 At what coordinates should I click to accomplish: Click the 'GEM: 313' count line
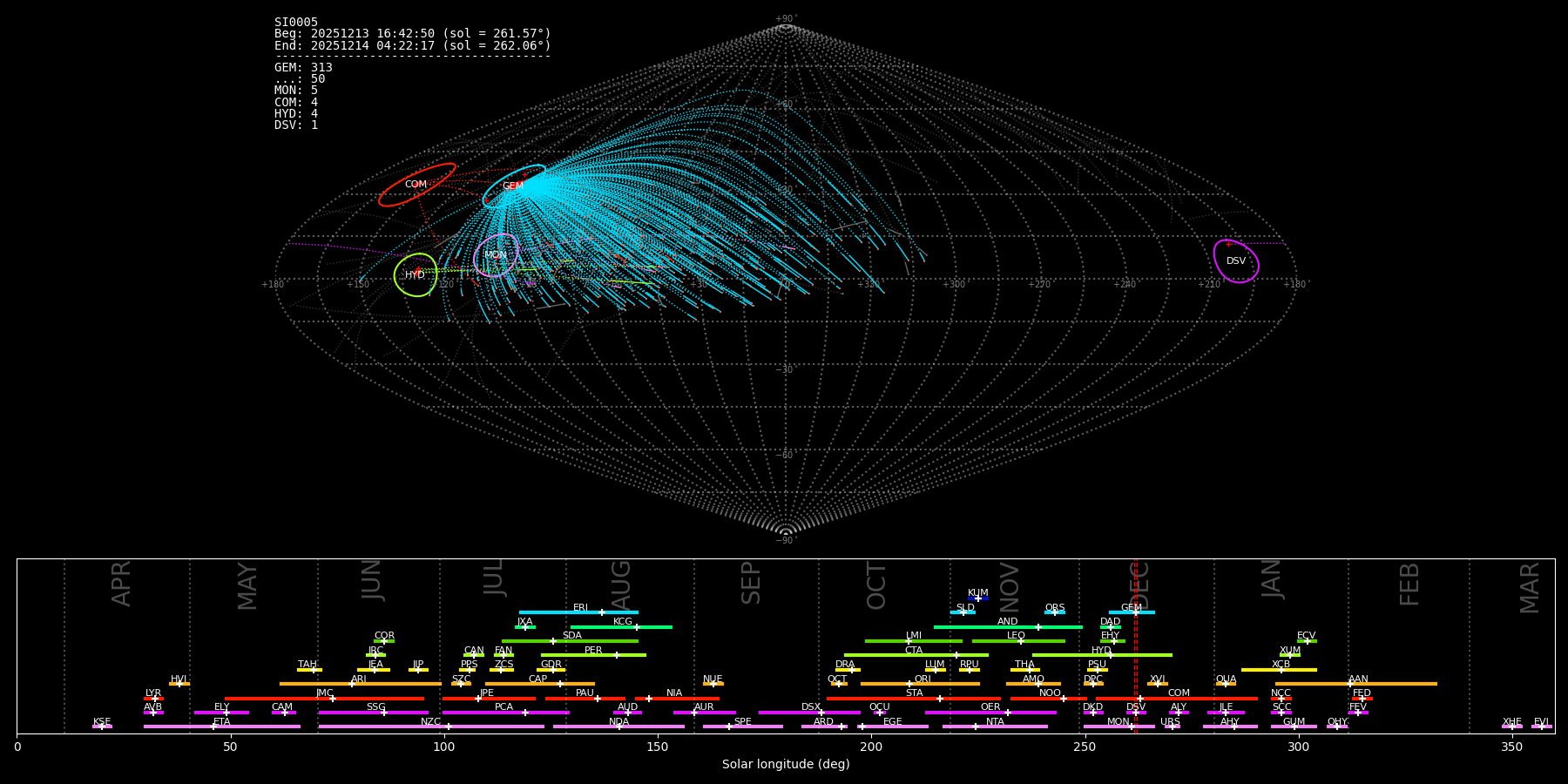point(303,68)
